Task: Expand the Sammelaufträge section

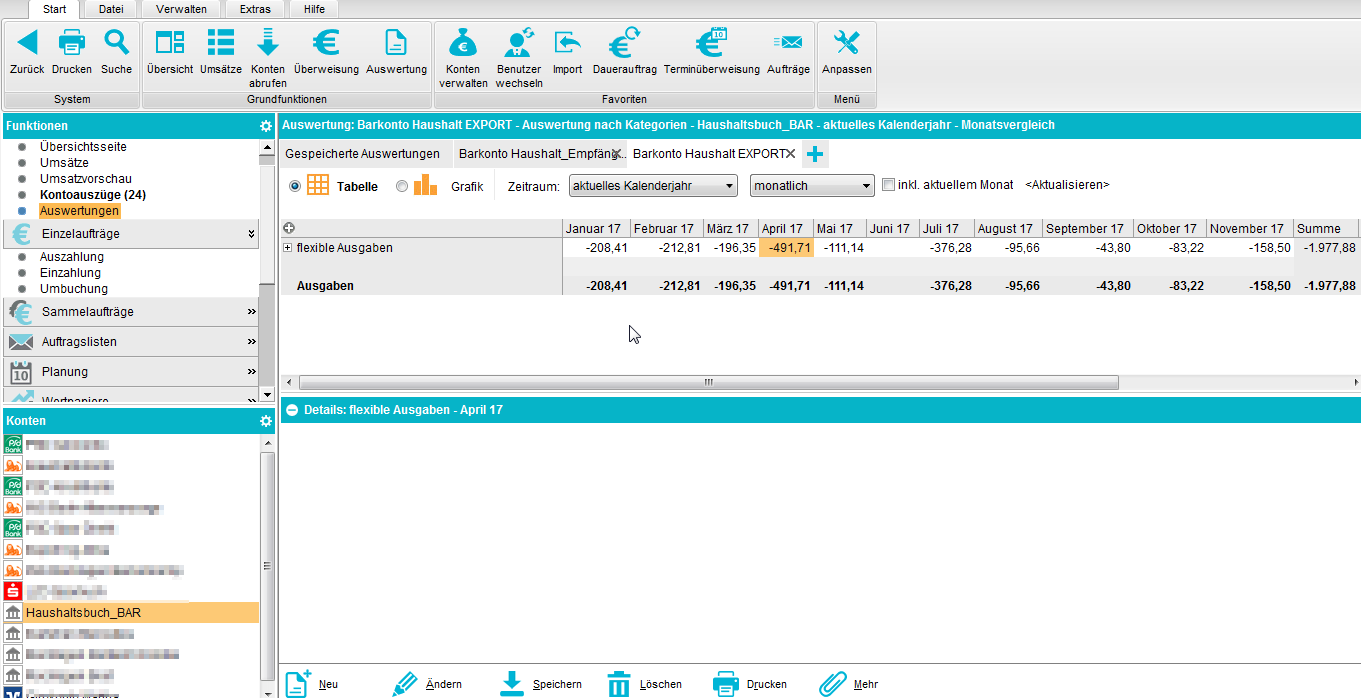Action: tap(252, 312)
